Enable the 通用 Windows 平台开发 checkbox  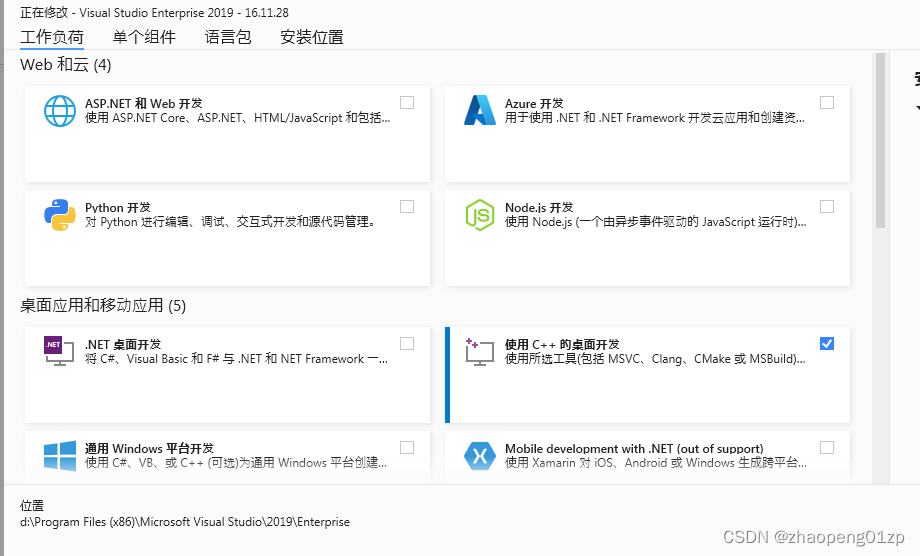(x=407, y=447)
